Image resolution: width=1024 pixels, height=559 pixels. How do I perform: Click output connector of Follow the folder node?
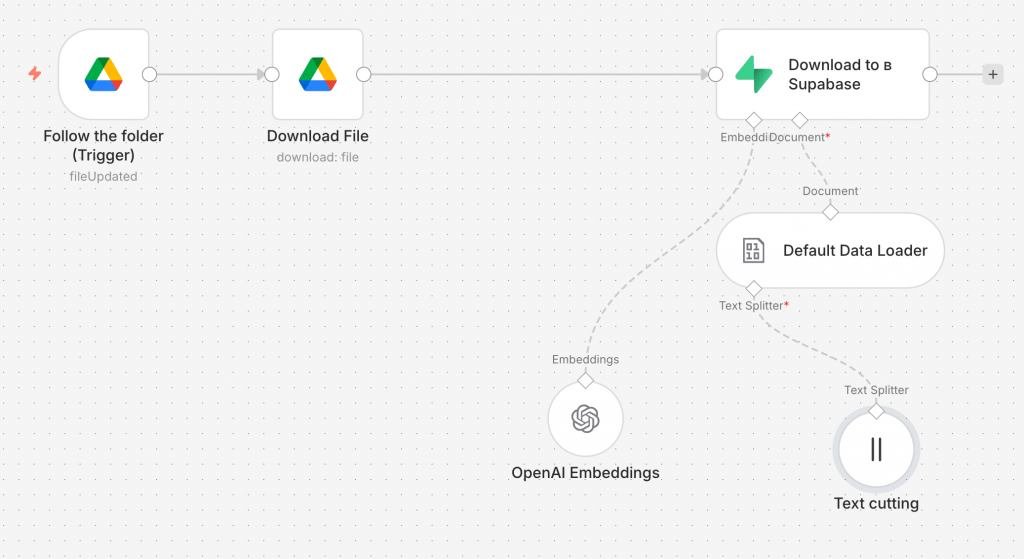[x=150, y=74]
